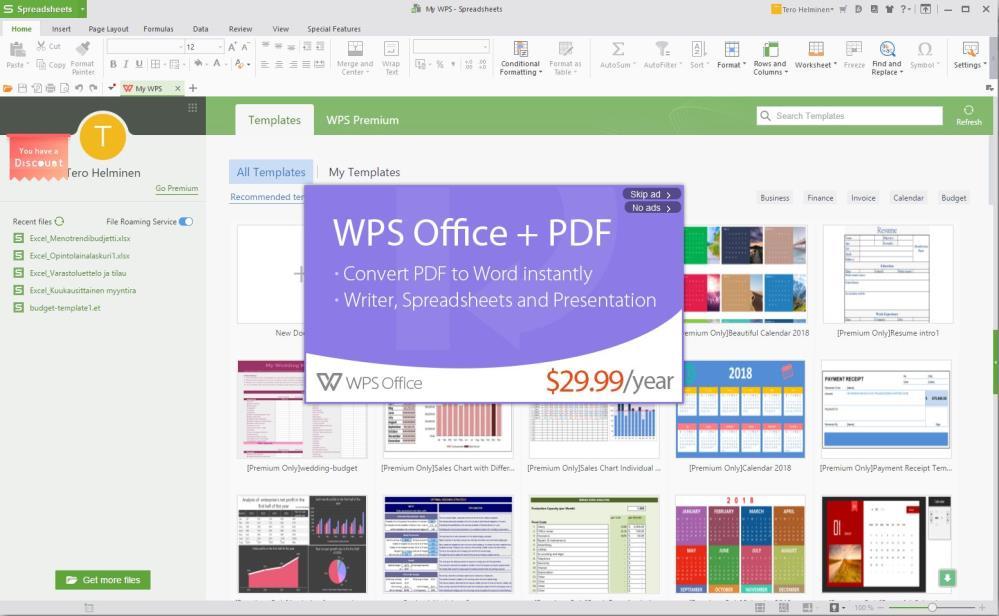Open the number format combo box
The image size is (999, 616).
coord(451,47)
